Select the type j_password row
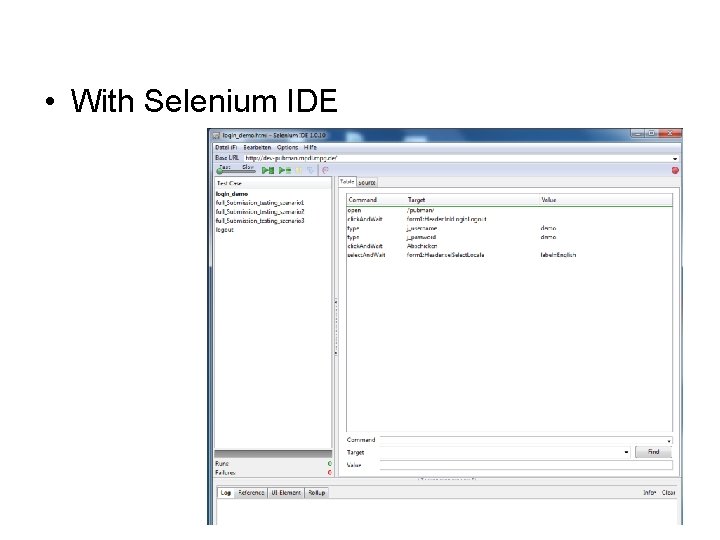720x540 pixels. tap(509, 237)
